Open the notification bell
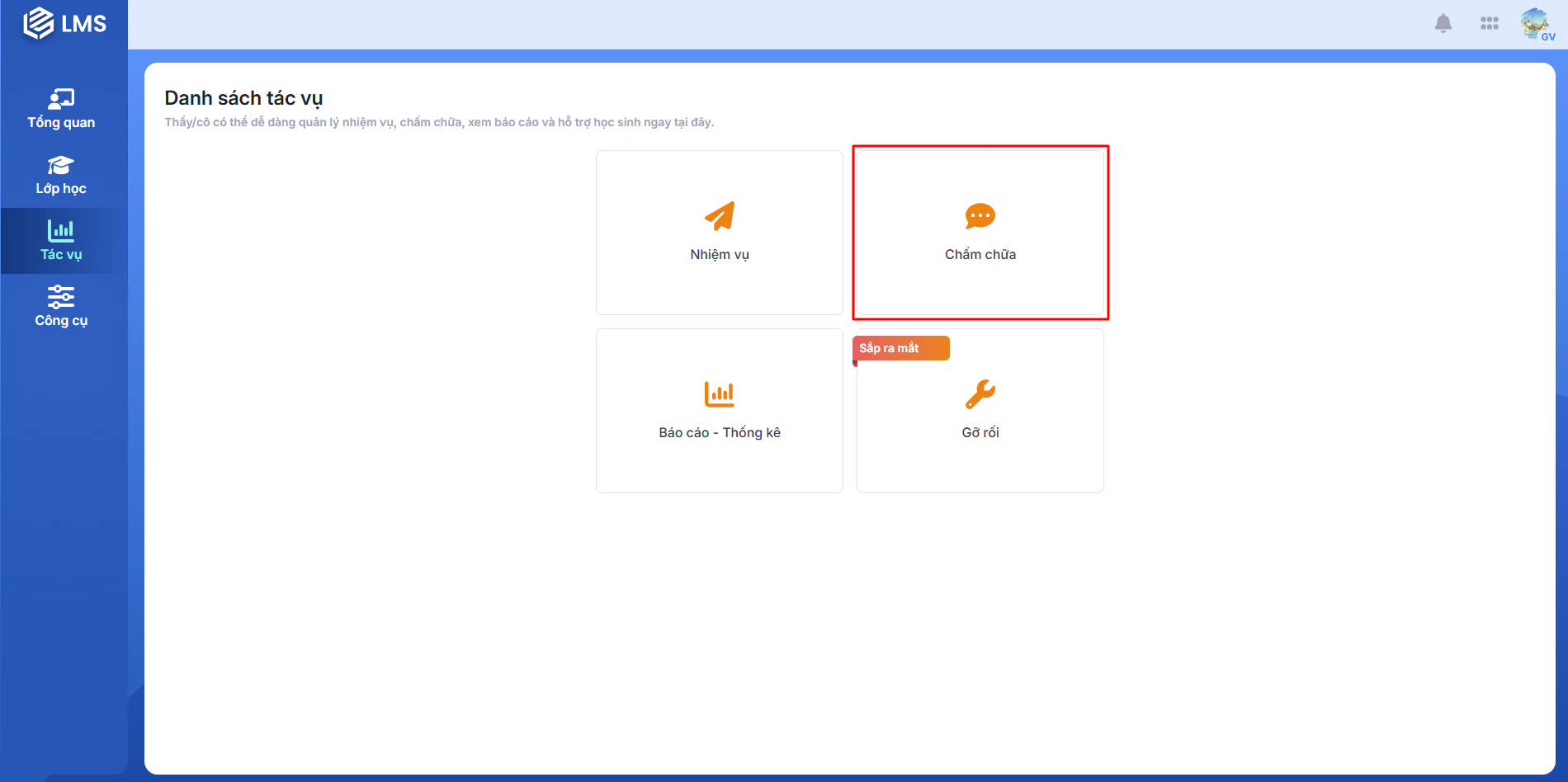Screen dimensions: 1568x782 [x=1443, y=24]
